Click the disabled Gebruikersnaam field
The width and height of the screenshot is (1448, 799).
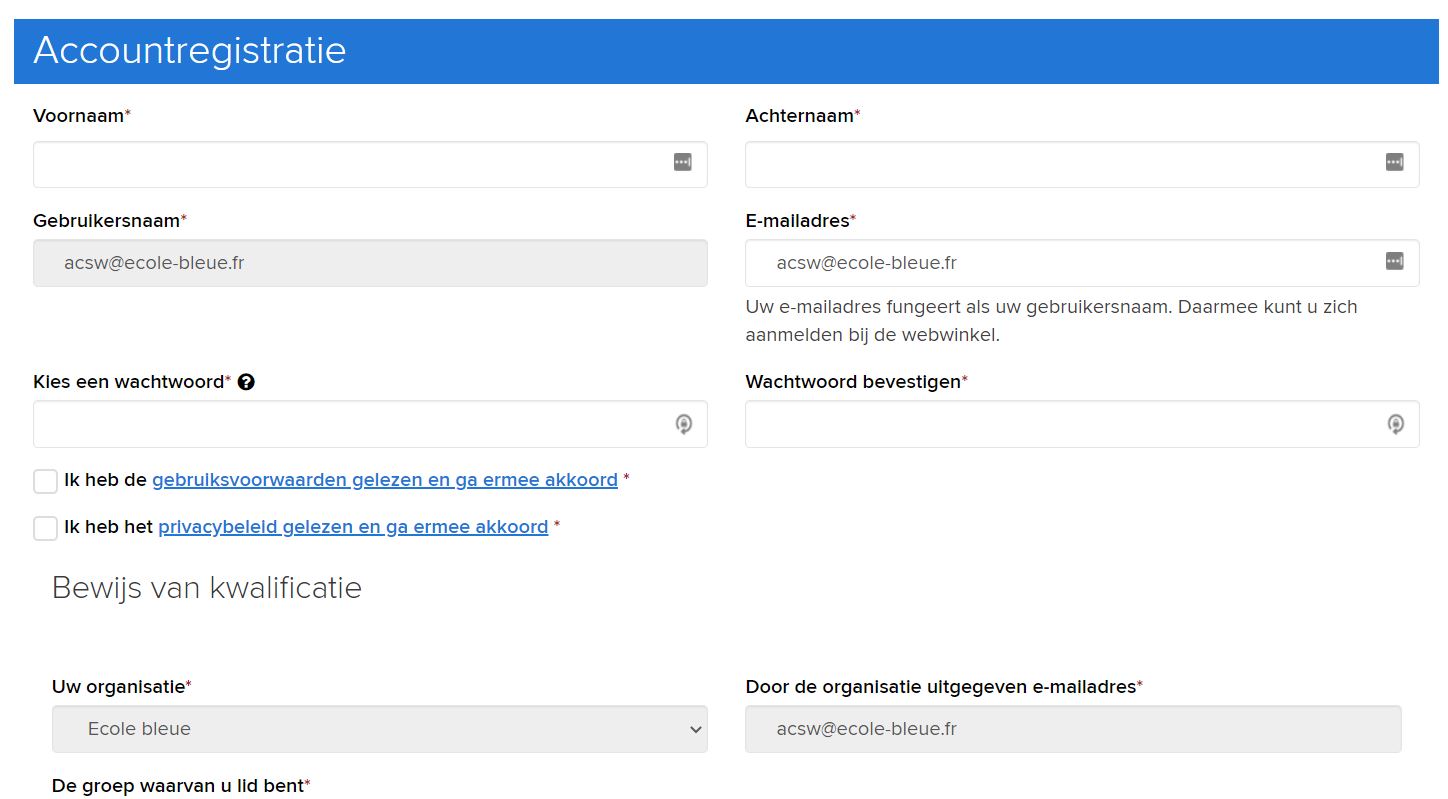click(x=370, y=263)
